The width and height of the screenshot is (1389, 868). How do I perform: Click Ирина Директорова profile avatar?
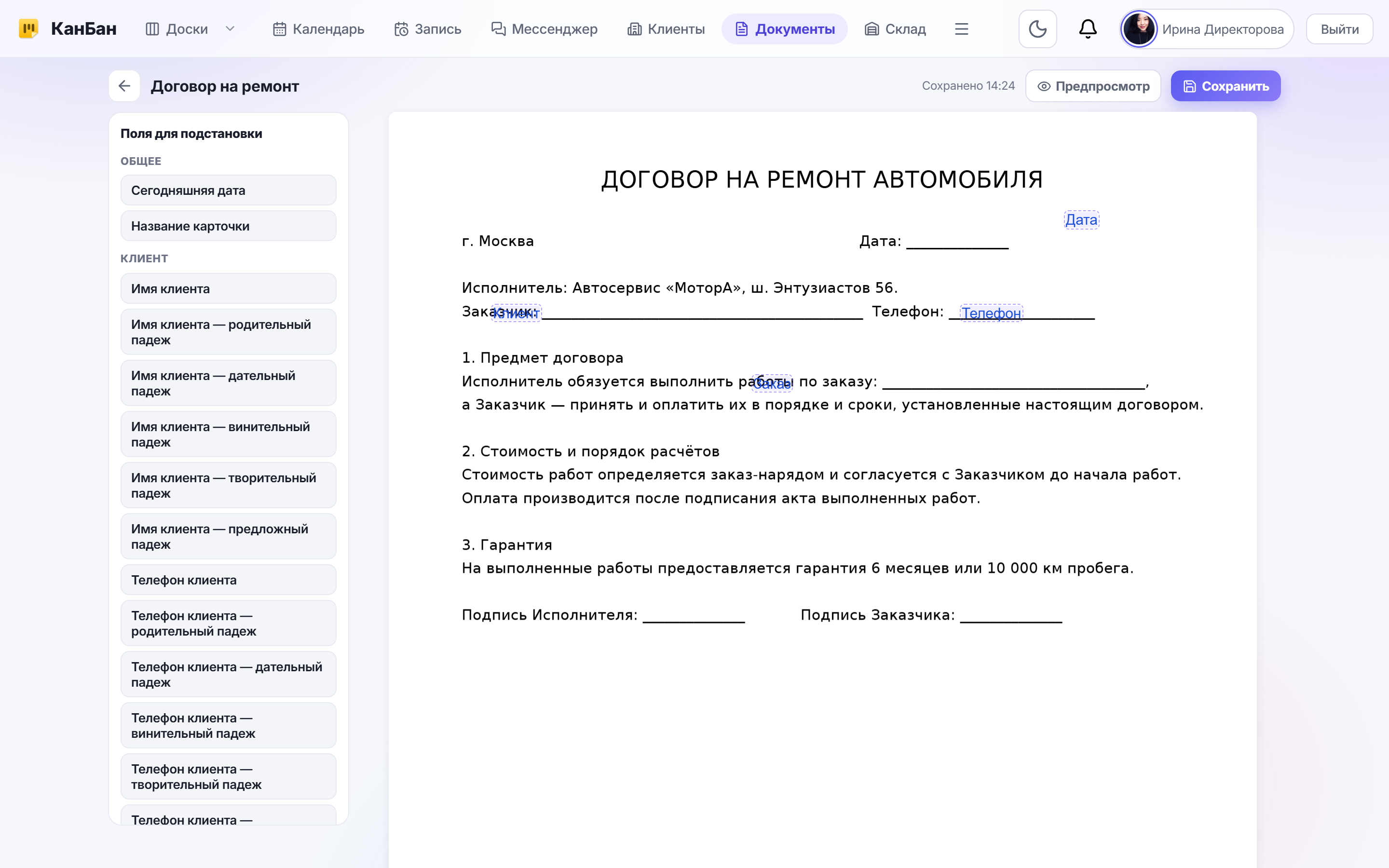coord(1139,29)
